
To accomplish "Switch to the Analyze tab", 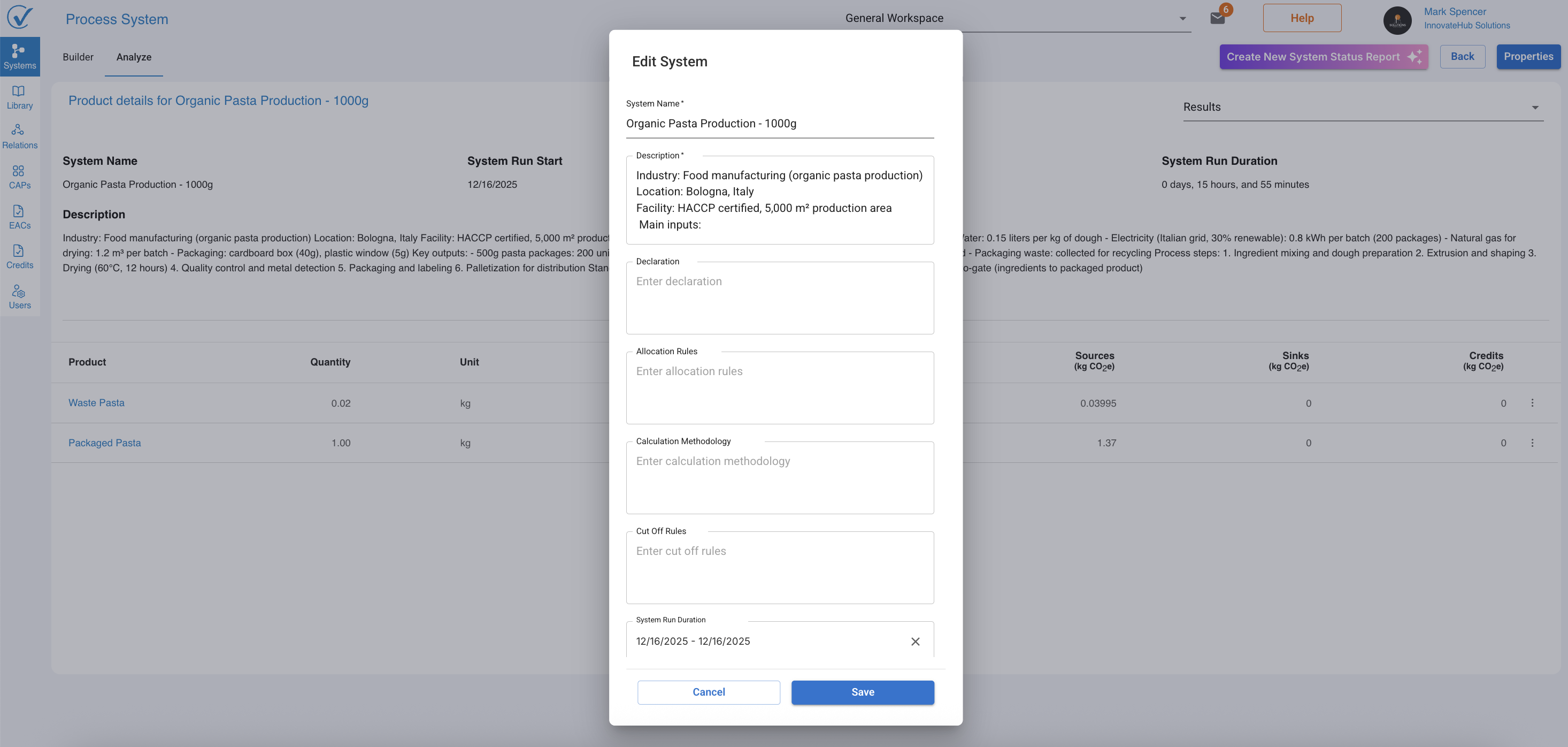I will click(x=134, y=57).
